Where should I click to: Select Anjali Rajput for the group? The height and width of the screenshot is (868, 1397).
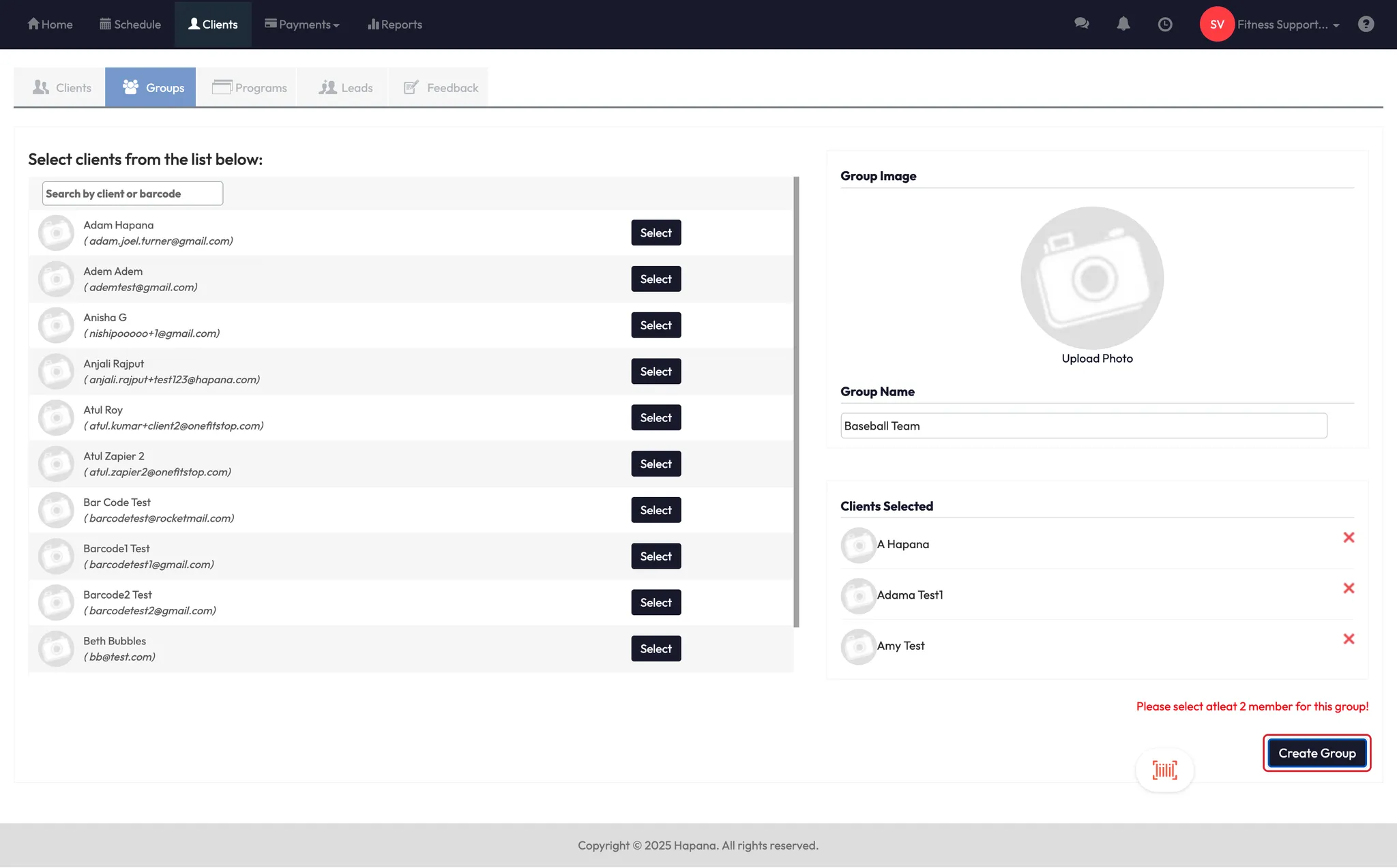[656, 372]
